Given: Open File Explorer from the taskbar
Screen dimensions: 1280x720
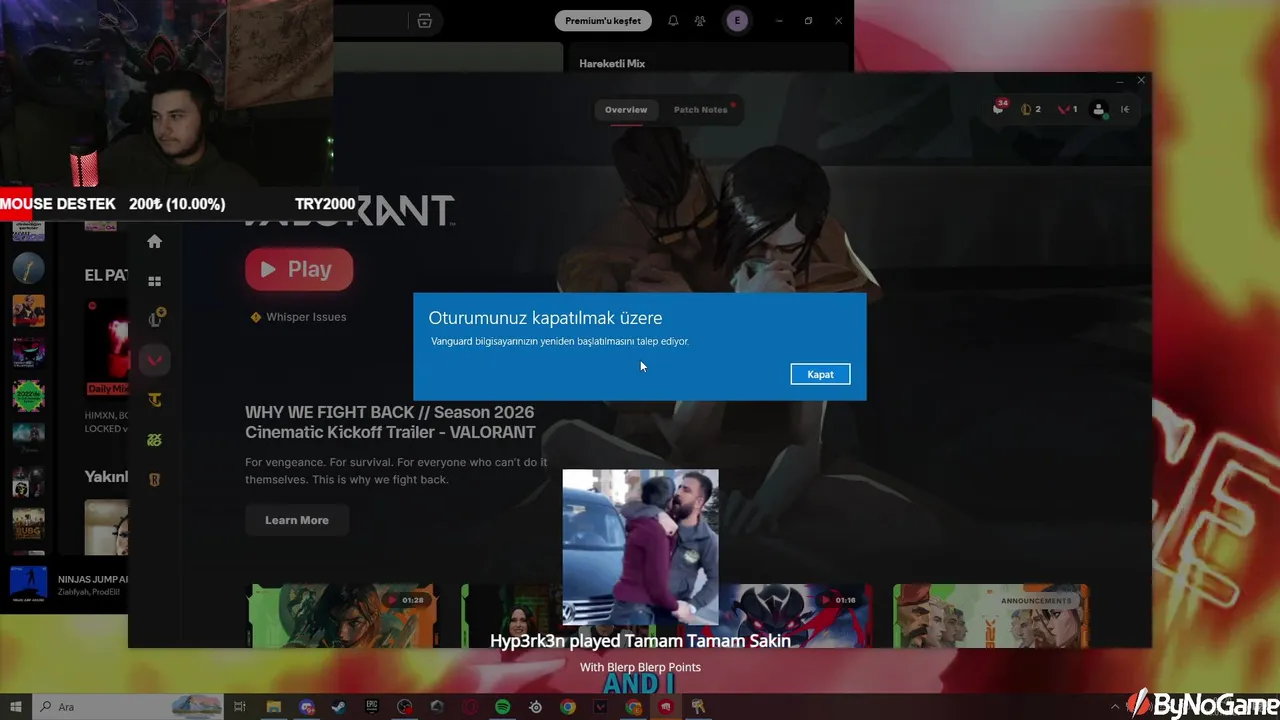Looking at the screenshot, I should [273, 707].
